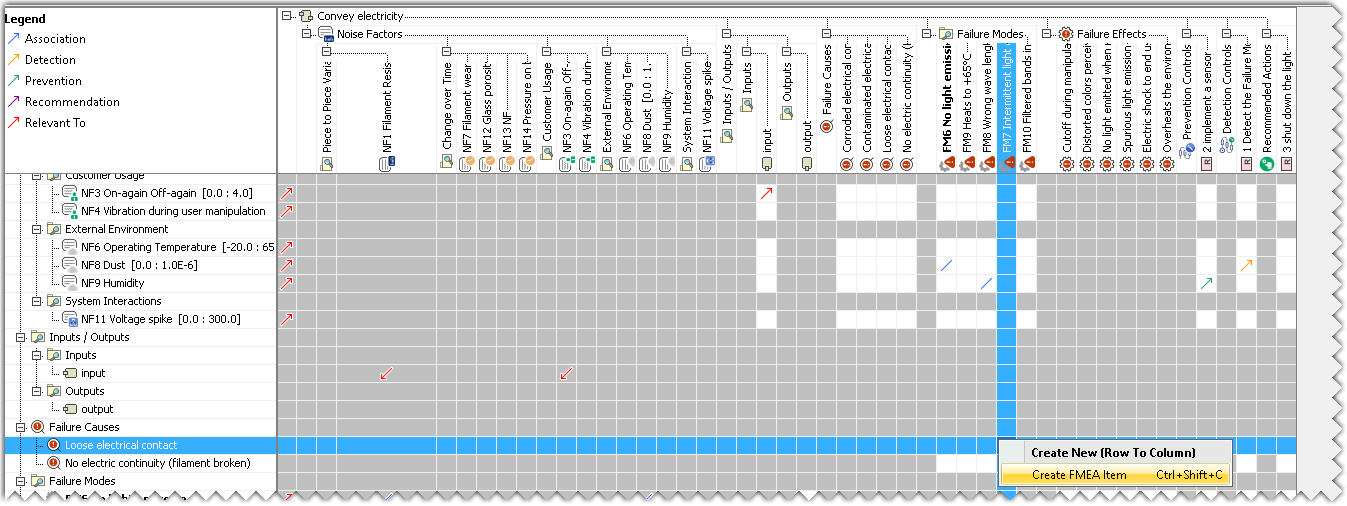
Task: Select the No electric continuity (filament broken) row
Action: click(x=140, y=463)
